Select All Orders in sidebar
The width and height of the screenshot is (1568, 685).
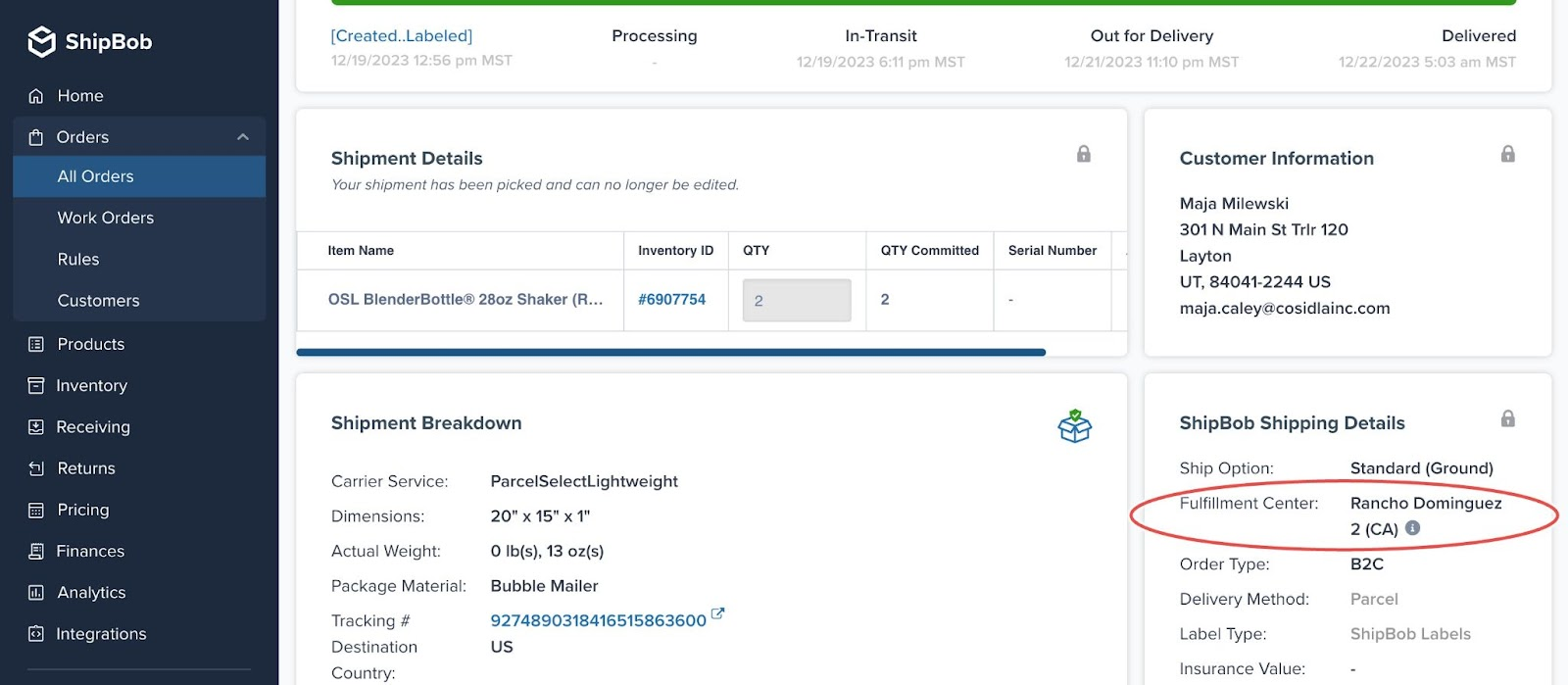pyautogui.click(x=139, y=176)
